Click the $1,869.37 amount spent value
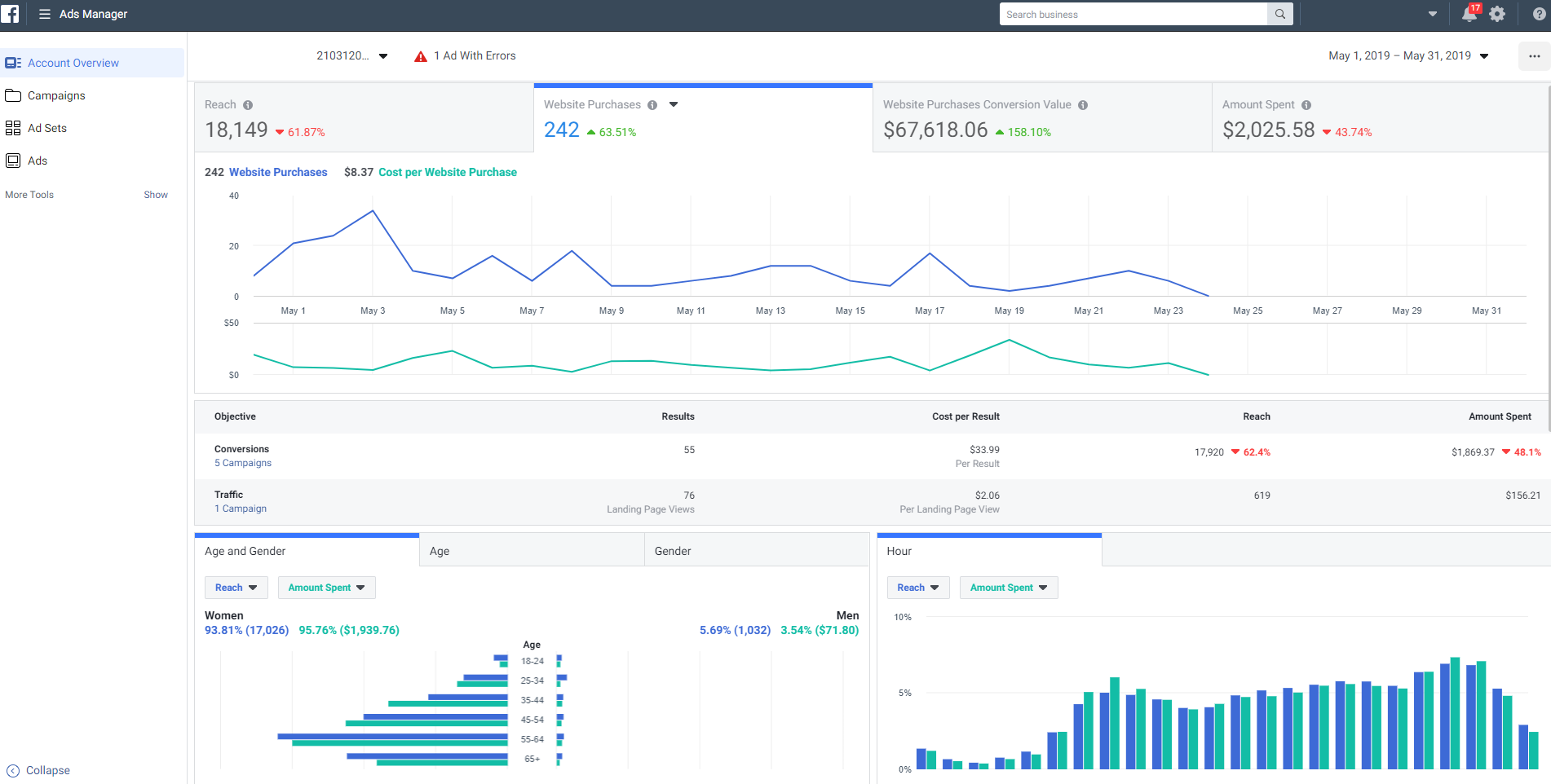Screen dimensions: 1551x784 1473,452
